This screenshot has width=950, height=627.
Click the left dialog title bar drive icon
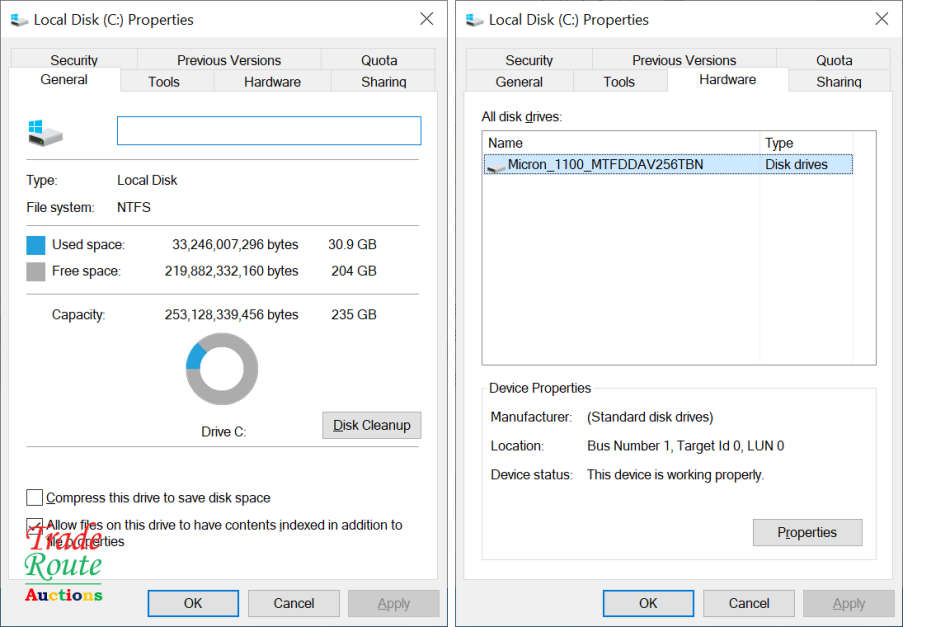click(x=18, y=19)
